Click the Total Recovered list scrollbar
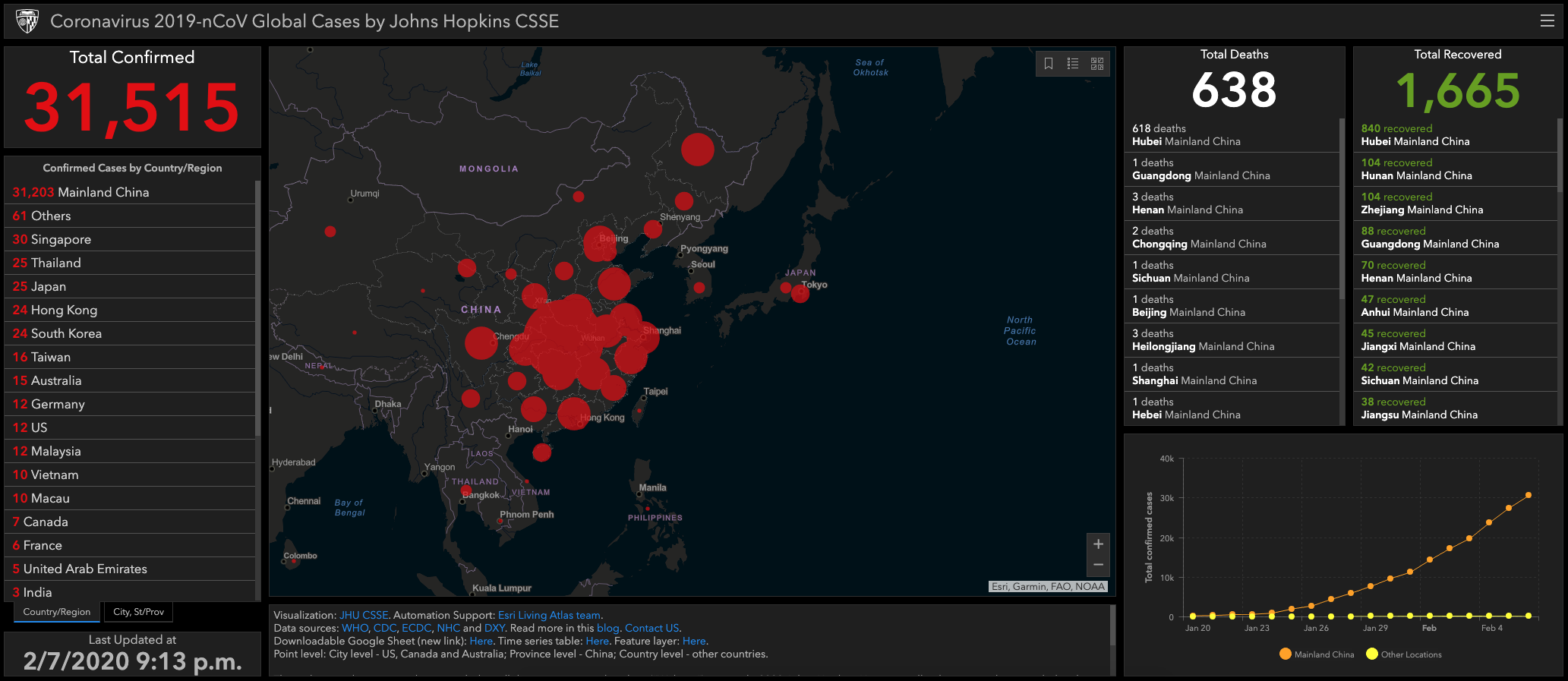 1560,156
